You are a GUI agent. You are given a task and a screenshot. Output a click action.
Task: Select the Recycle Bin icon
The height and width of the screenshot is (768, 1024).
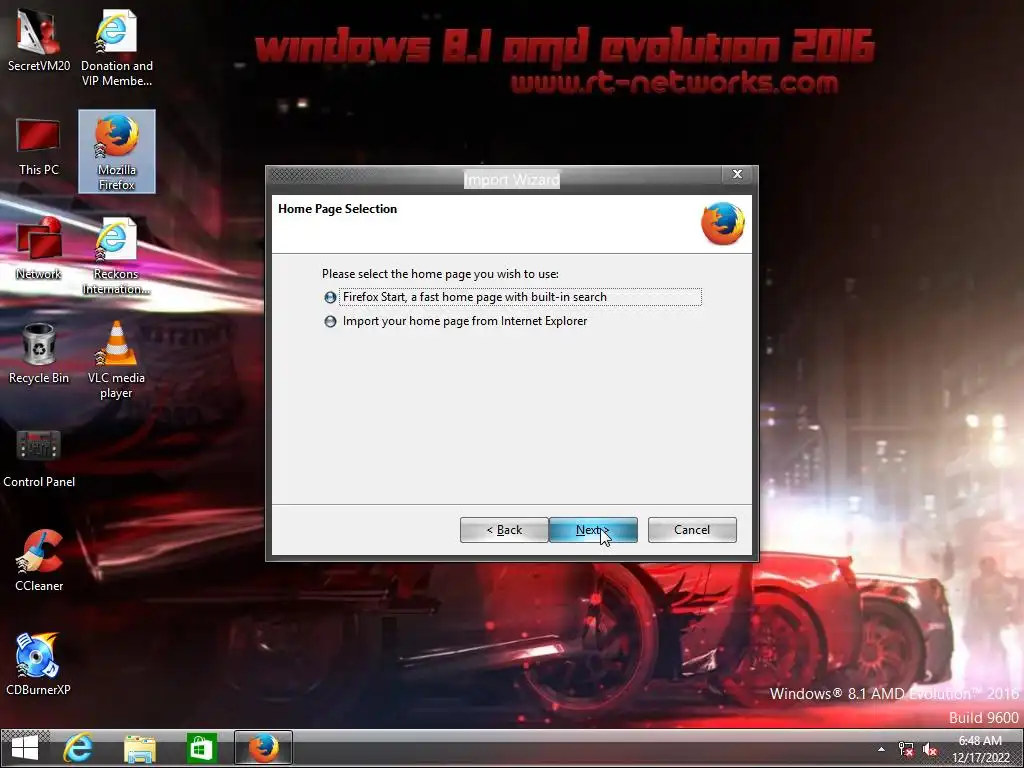click(39, 353)
